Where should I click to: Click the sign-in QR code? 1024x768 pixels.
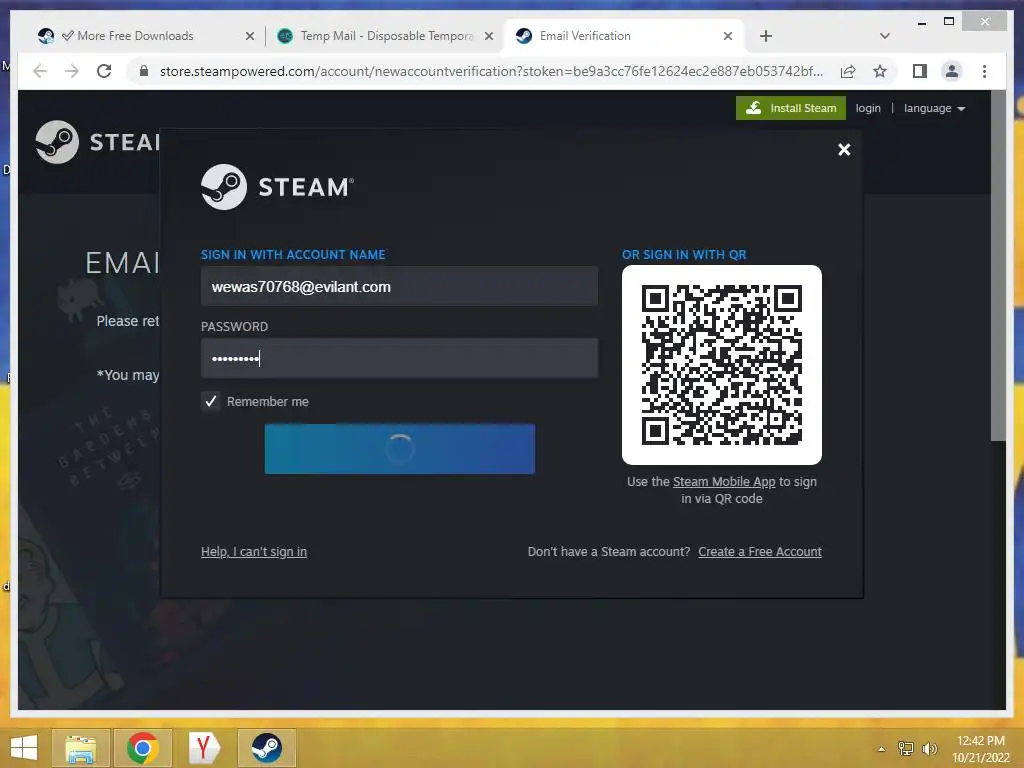[x=722, y=364]
